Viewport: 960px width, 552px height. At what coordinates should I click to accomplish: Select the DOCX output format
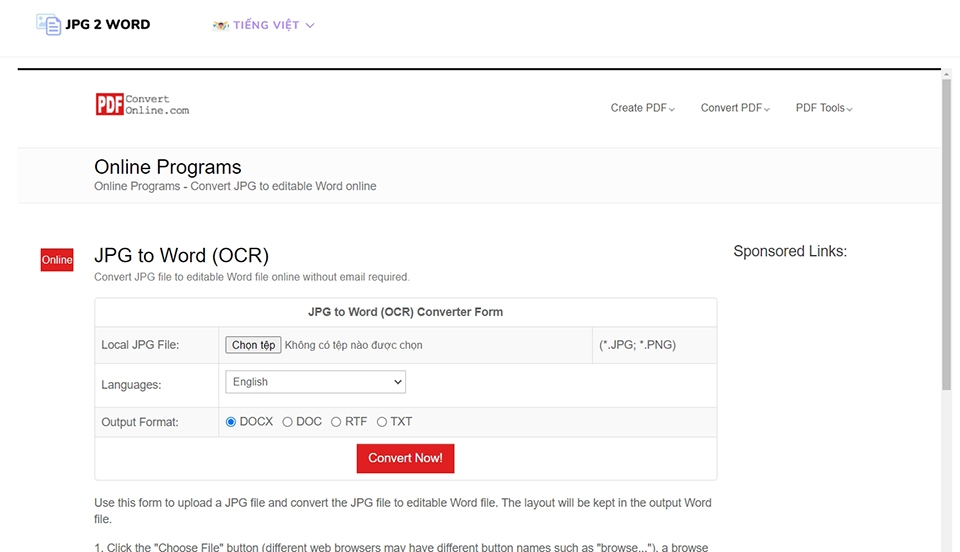[231, 422]
